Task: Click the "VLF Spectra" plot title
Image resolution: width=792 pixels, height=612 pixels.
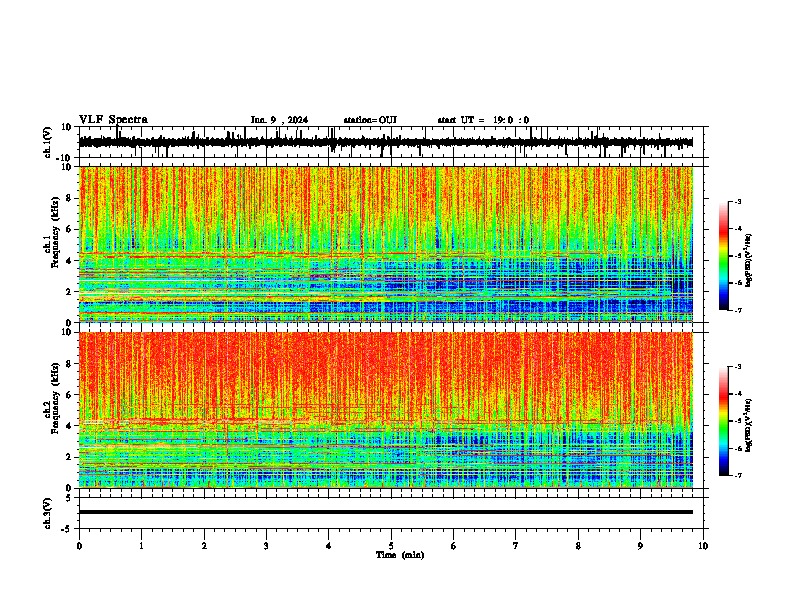Action: click(113, 120)
